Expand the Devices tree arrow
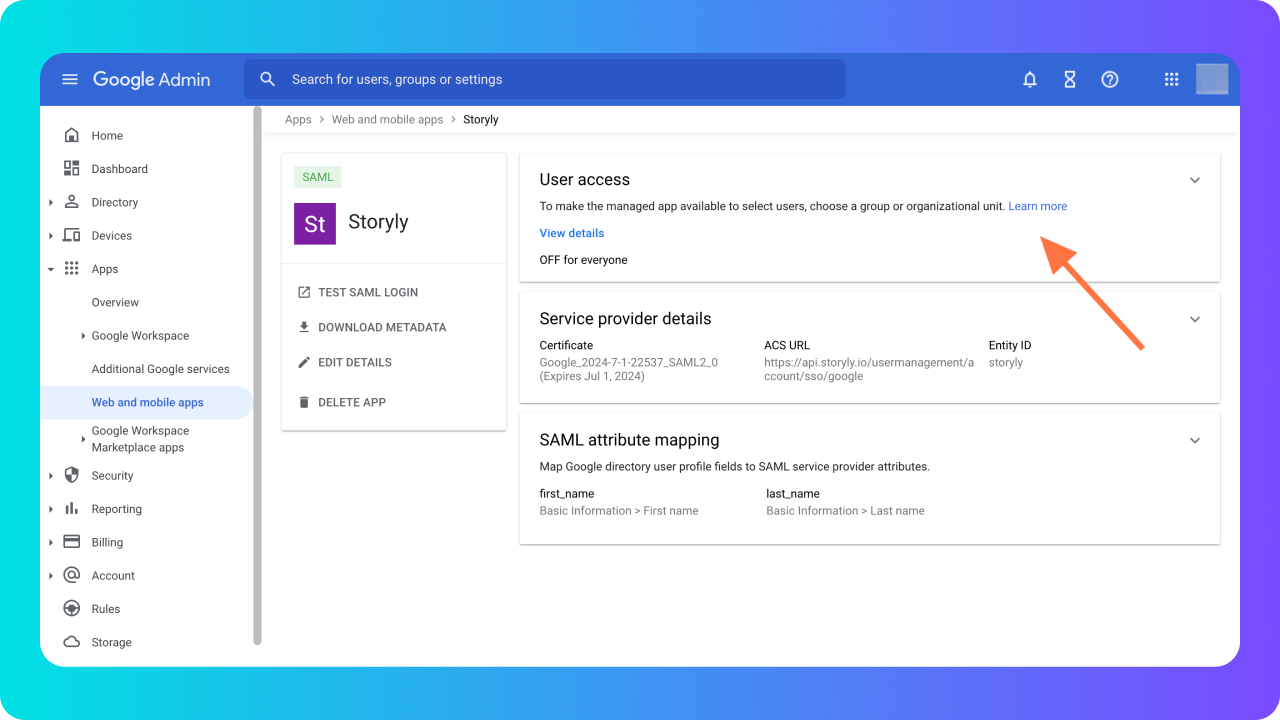The height and width of the screenshot is (720, 1280). pyautogui.click(x=51, y=236)
